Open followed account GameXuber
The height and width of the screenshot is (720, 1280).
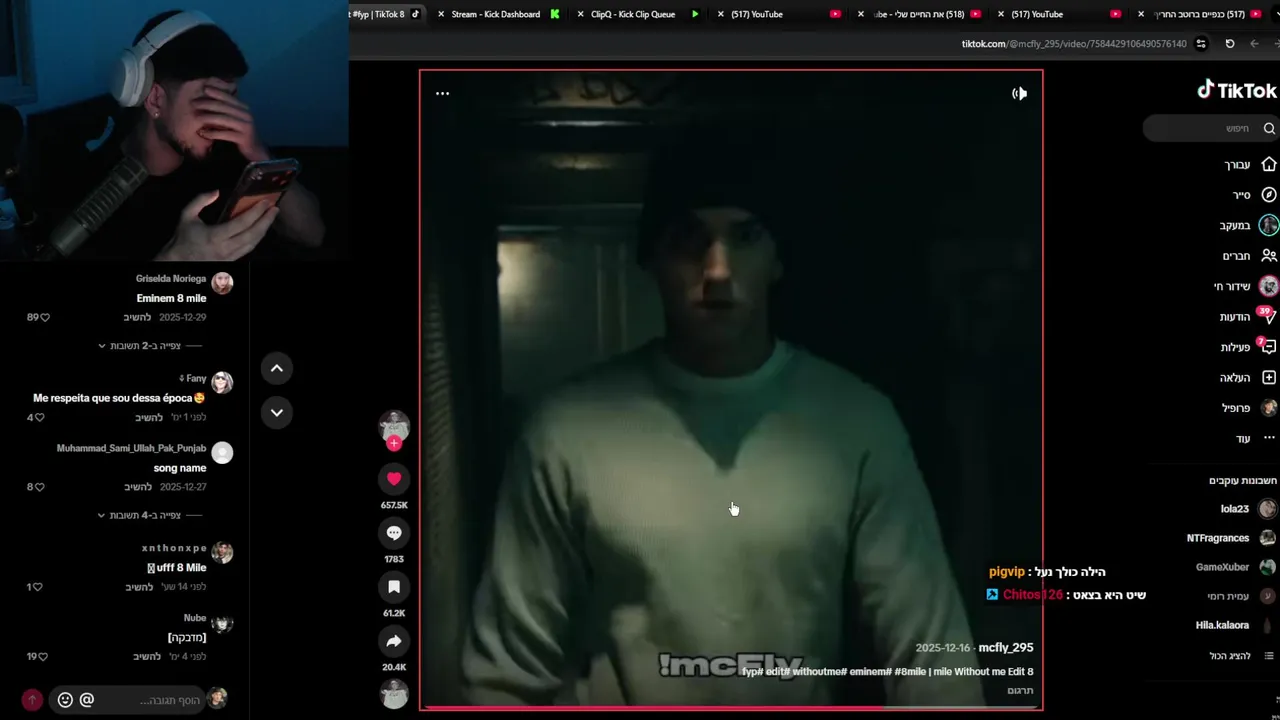coord(1236,567)
